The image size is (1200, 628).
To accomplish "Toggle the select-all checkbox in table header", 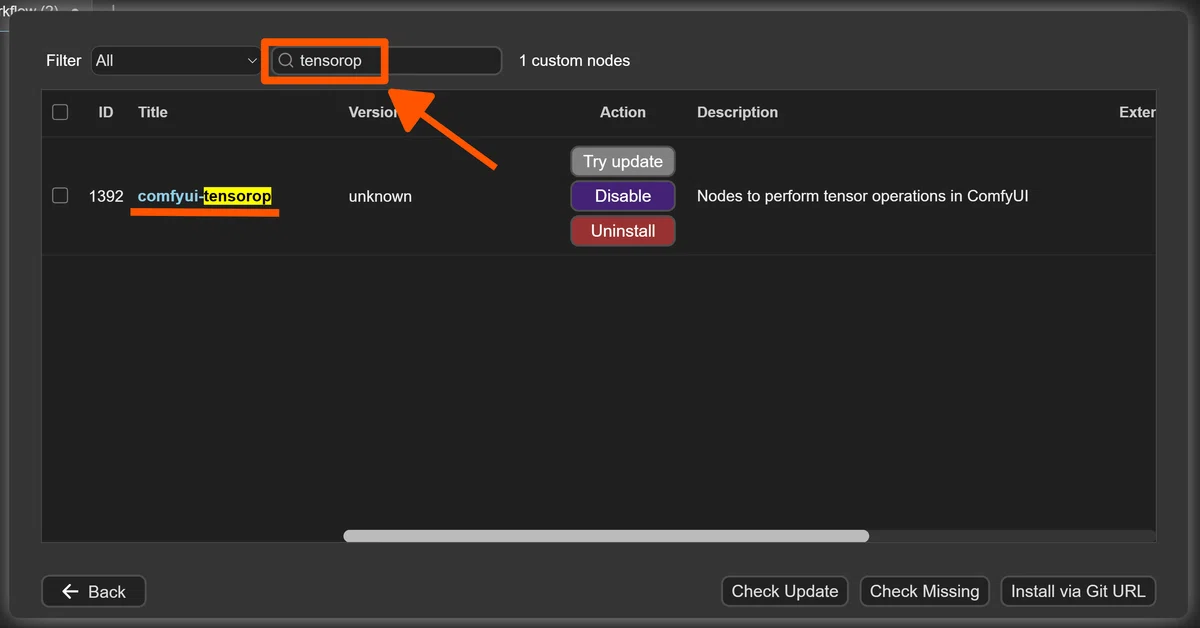I will point(60,112).
